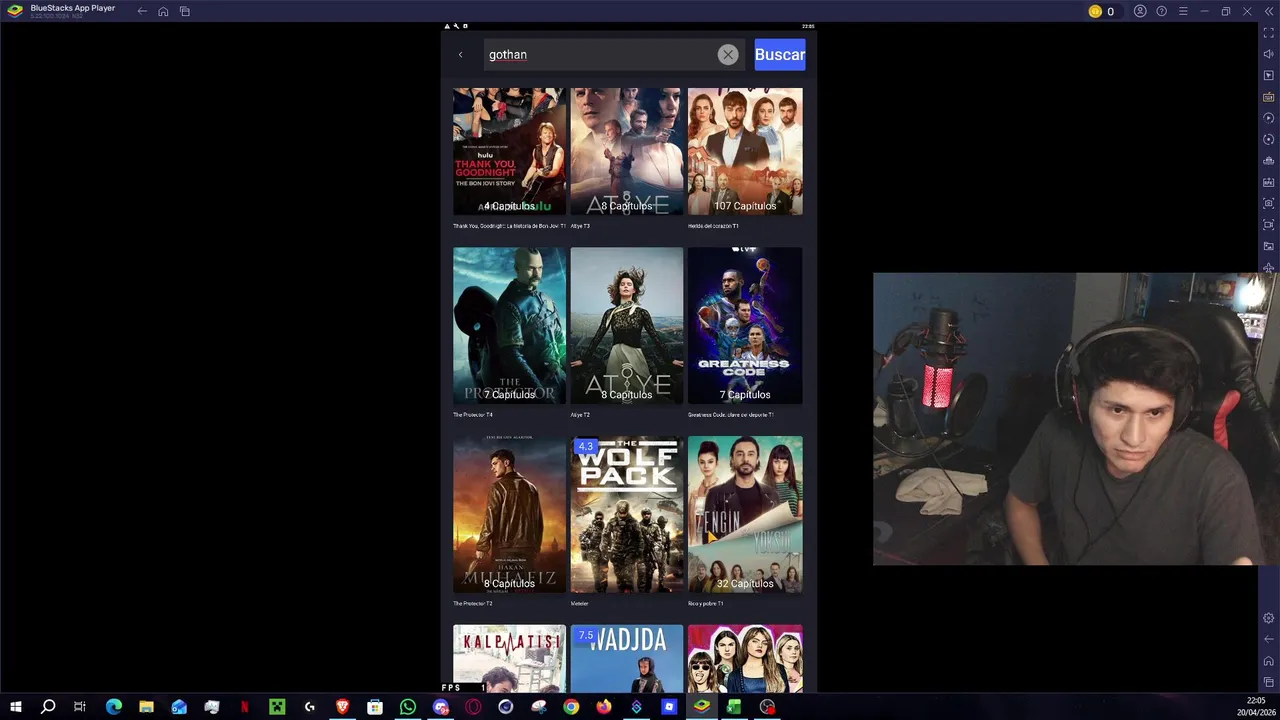
Task: Select the 'Rico y pobre T1' caption
Action: 705,604
